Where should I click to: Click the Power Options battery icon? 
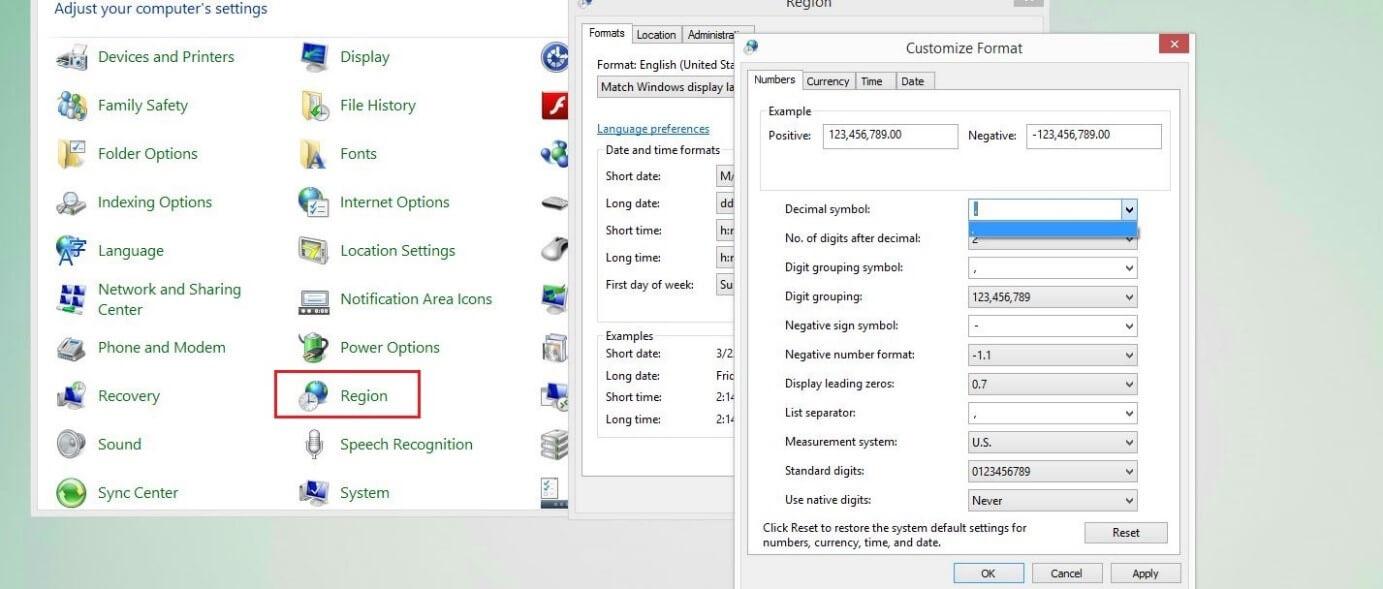tap(313, 348)
